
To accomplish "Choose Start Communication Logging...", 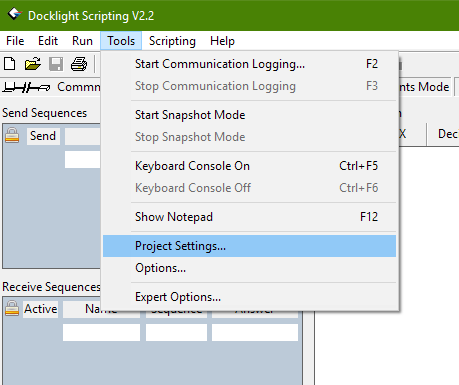I will (x=249, y=64).
